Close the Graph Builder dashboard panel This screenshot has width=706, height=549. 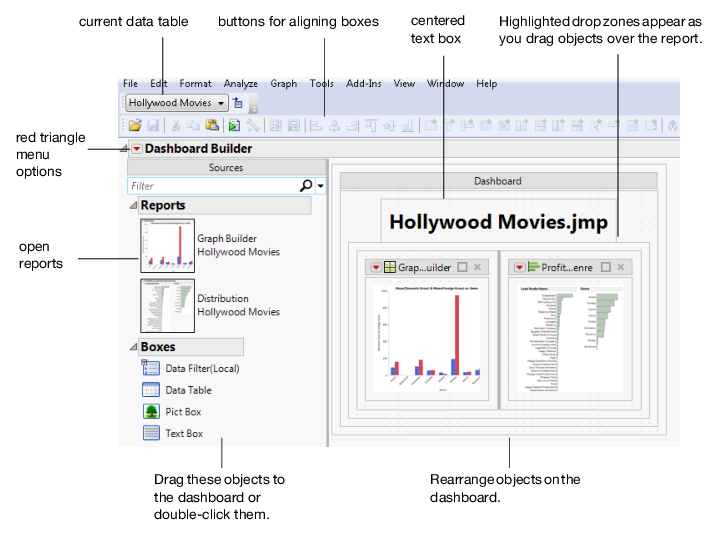pyautogui.click(x=477, y=267)
